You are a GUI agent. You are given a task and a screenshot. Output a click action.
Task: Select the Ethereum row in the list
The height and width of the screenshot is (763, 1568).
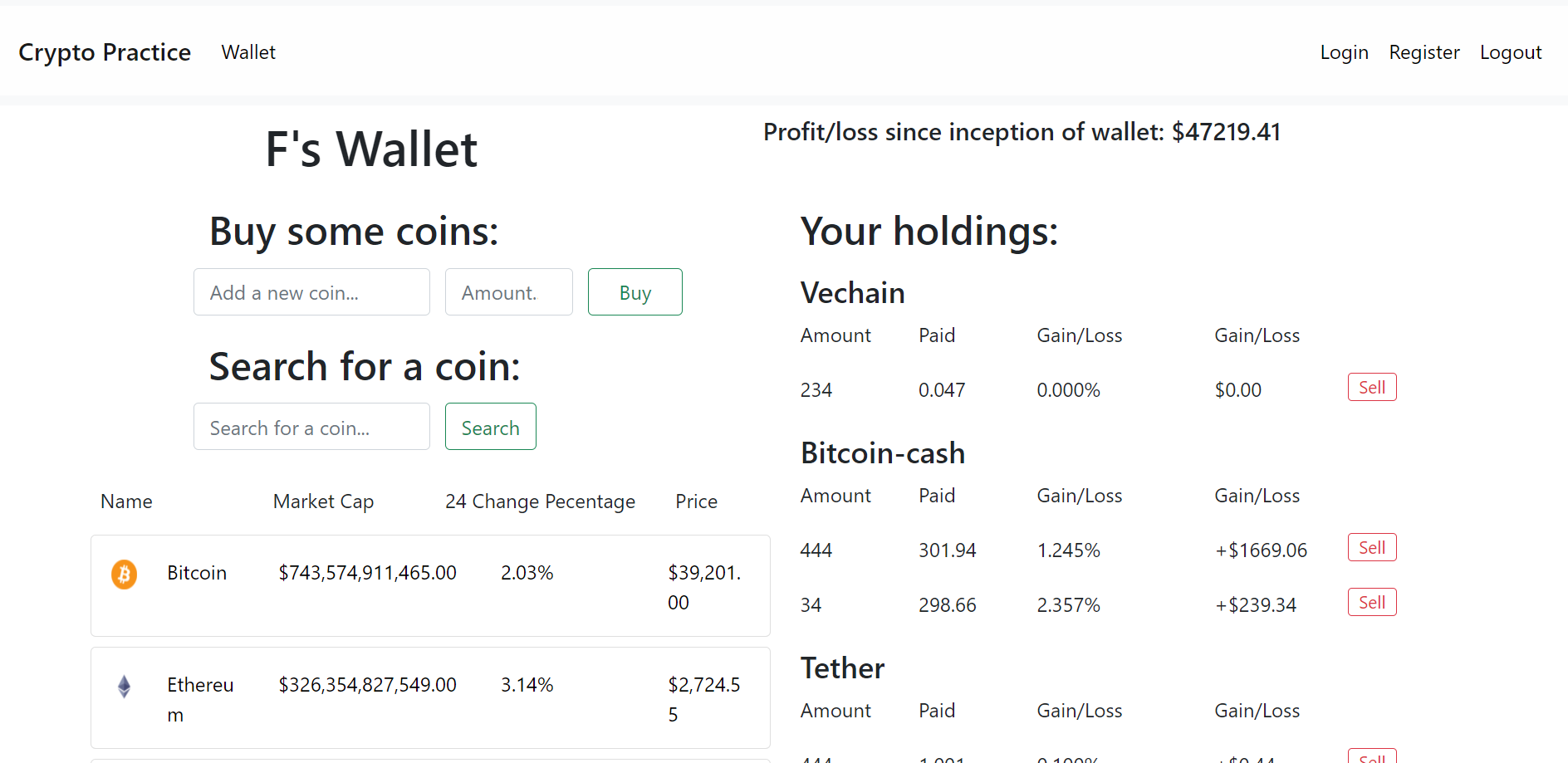430,698
